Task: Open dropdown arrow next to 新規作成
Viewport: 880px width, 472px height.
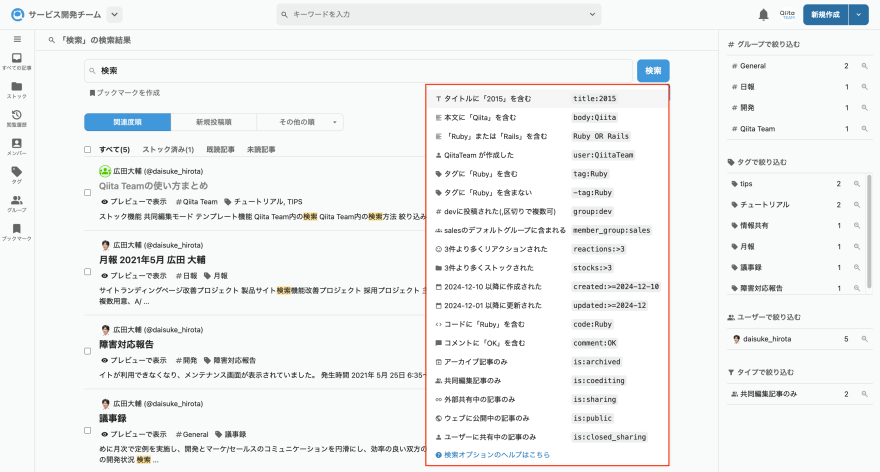Action: click(859, 15)
